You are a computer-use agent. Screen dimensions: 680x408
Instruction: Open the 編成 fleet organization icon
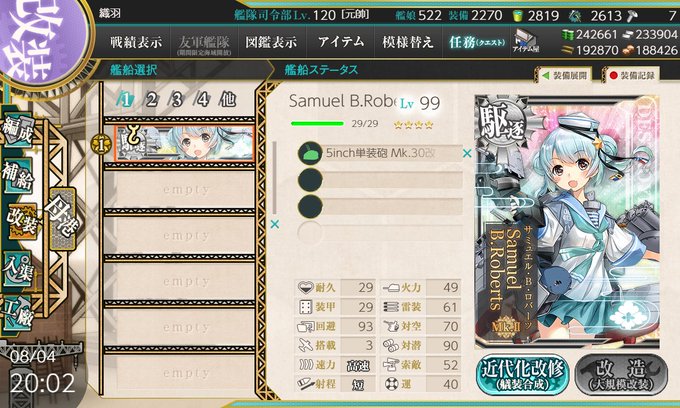[18, 131]
